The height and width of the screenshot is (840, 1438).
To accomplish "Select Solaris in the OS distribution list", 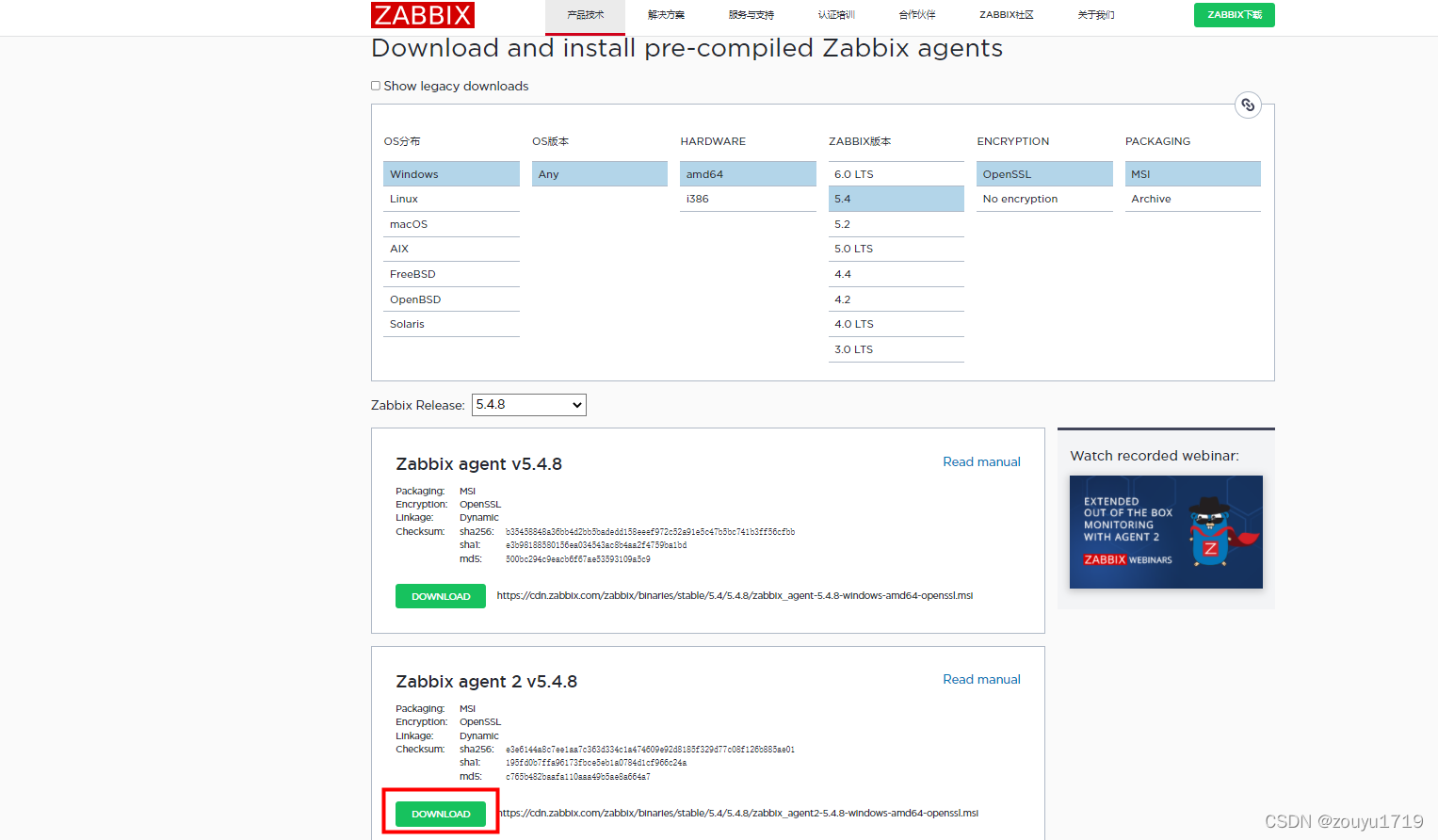I will click(451, 324).
